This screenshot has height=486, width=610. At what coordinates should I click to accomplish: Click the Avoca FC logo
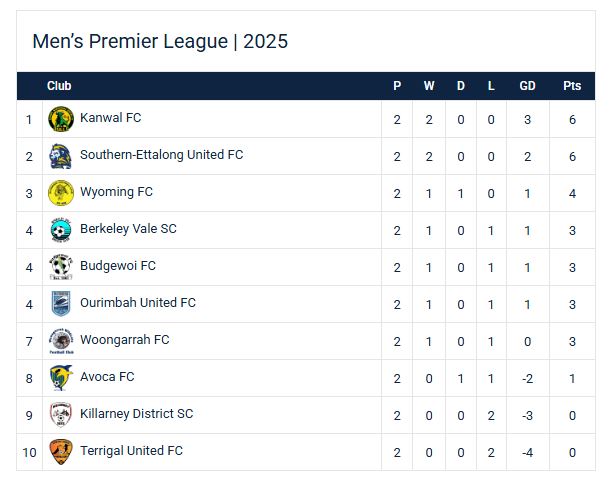click(61, 378)
